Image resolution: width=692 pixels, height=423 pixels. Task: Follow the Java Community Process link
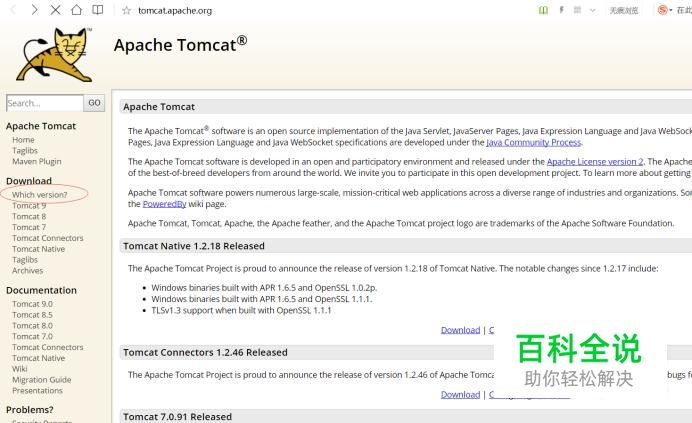pyautogui.click(x=534, y=142)
